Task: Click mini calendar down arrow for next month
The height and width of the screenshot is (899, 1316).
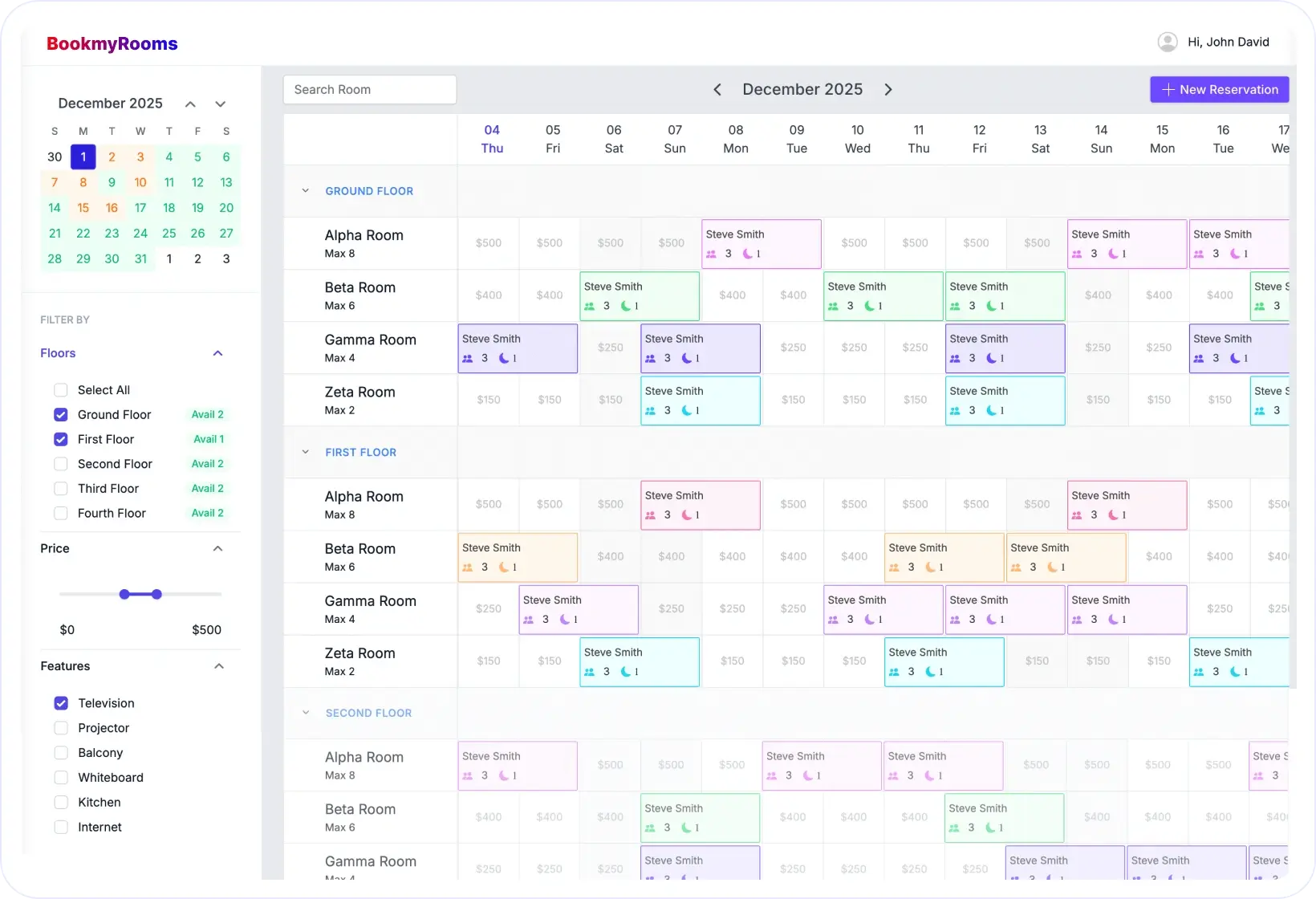Action: 221,104
